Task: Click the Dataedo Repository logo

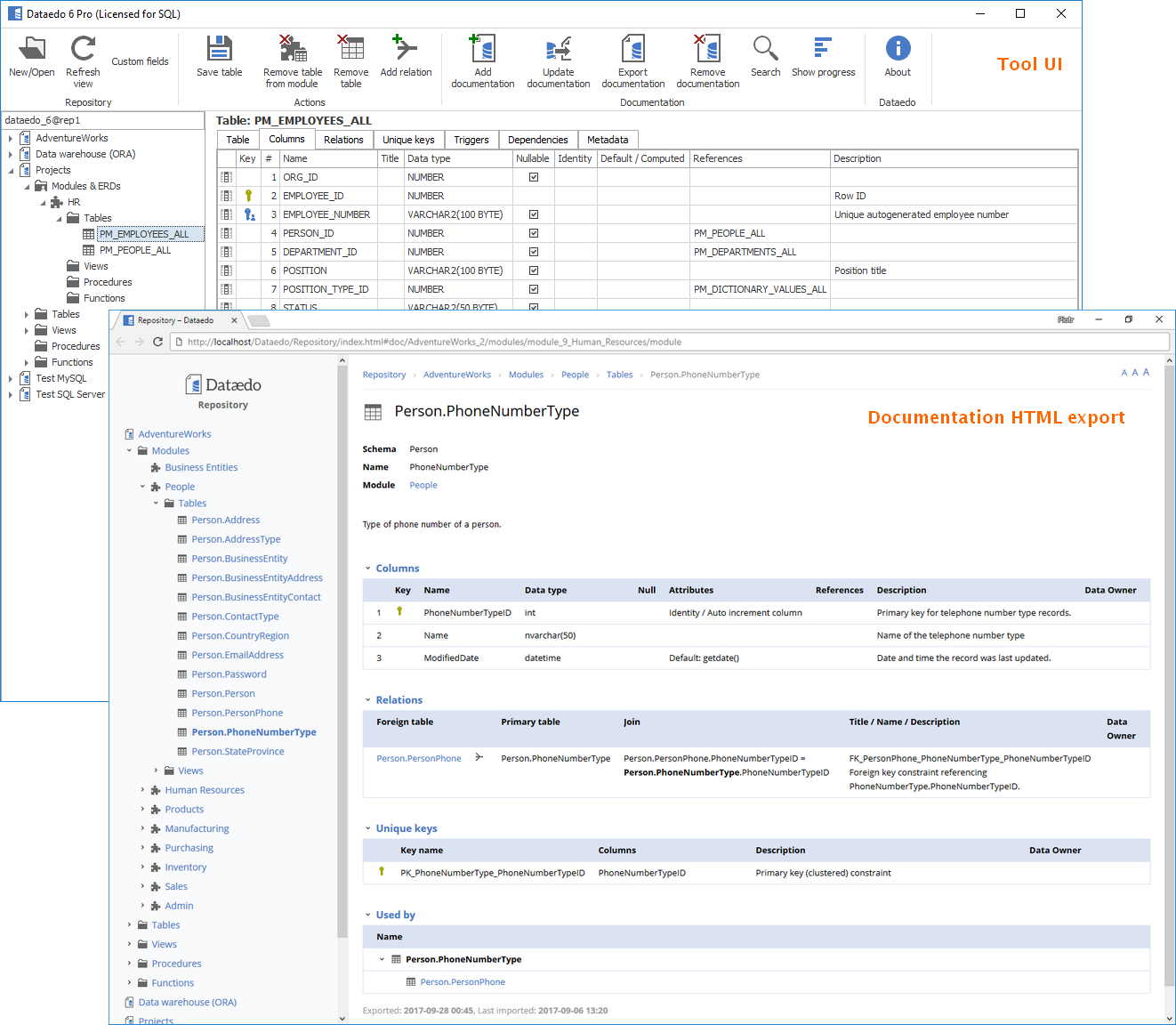Action: (223, 384)
